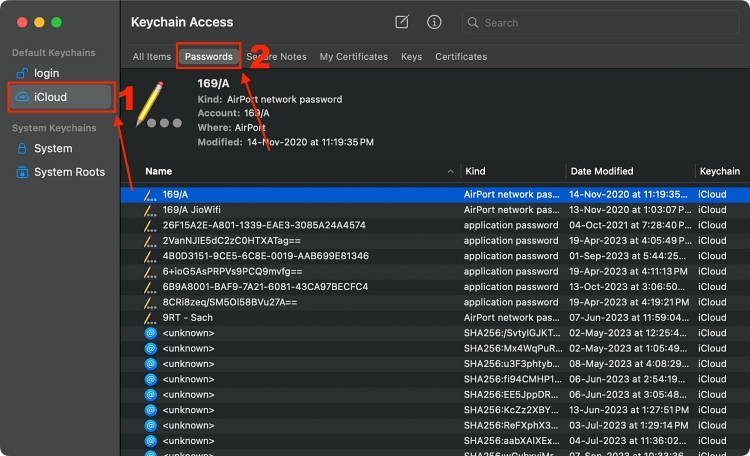This screenshot has width=750, height=456.
Task: Select entry 2VanNJIE5dC2zC0HTXATag==
Action: click(x=232, y=241)
